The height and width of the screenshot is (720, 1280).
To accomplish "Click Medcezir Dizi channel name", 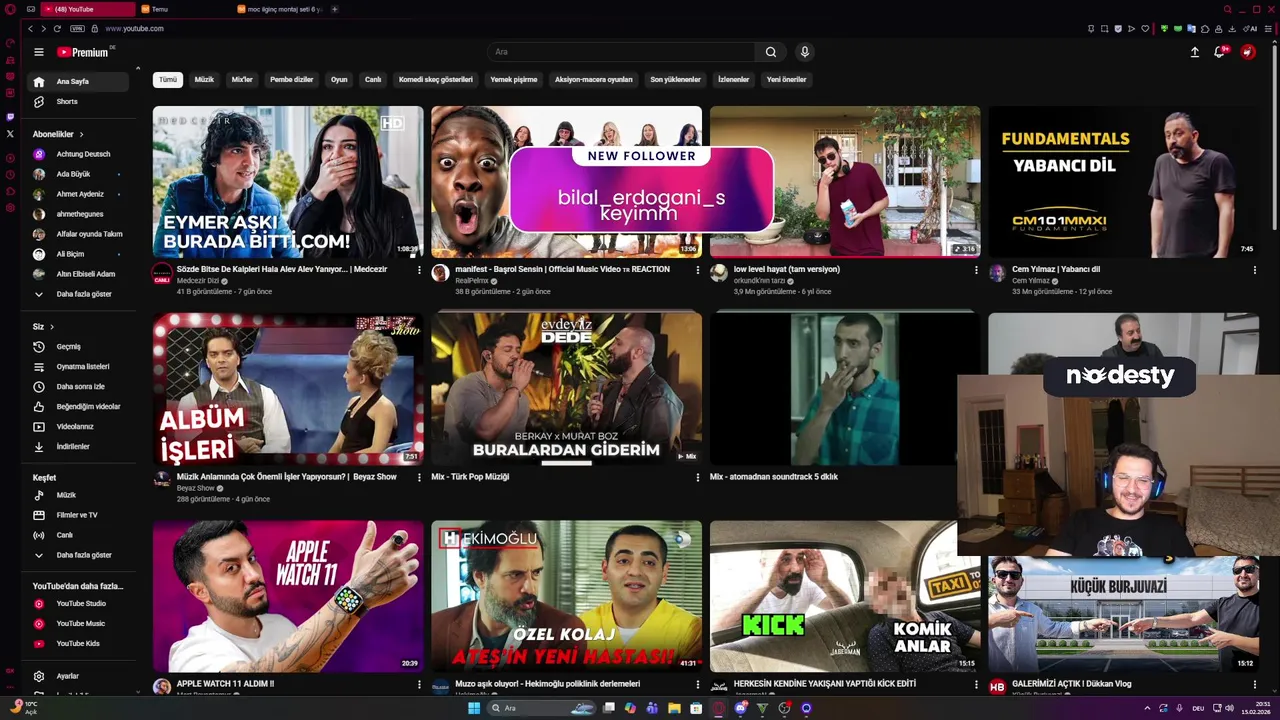I will click(197, 281).
